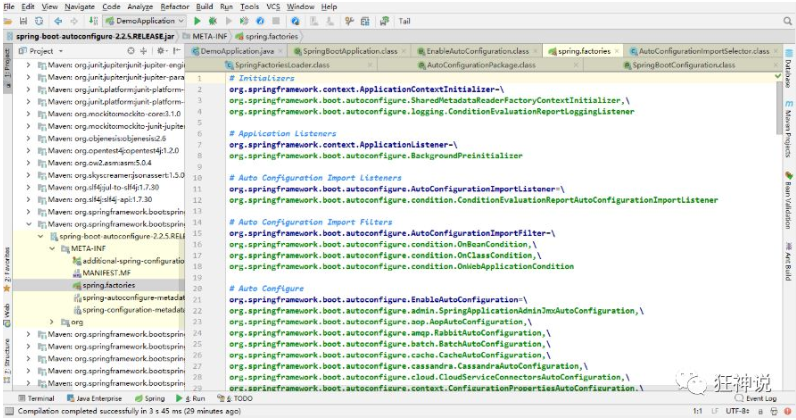Viewport: 796px width, 420px height.
Task: Collapse the META-INF folder in tree
Action: point(52,248)
